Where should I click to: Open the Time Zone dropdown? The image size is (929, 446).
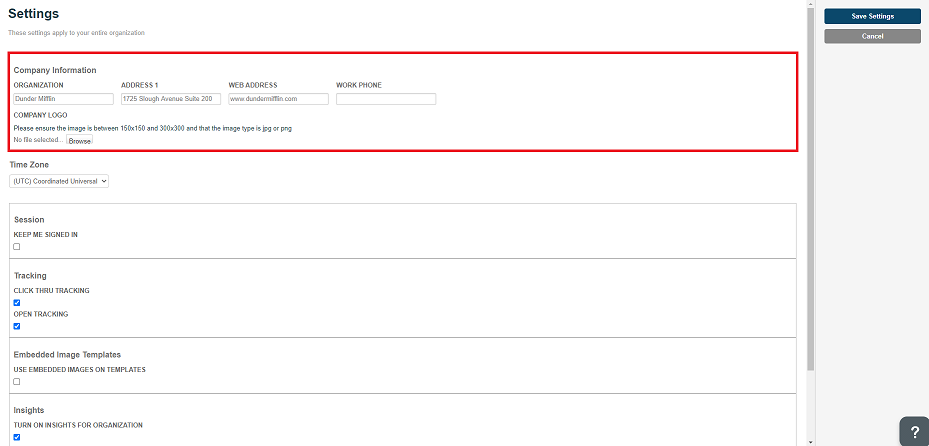[x=59, y=181]
